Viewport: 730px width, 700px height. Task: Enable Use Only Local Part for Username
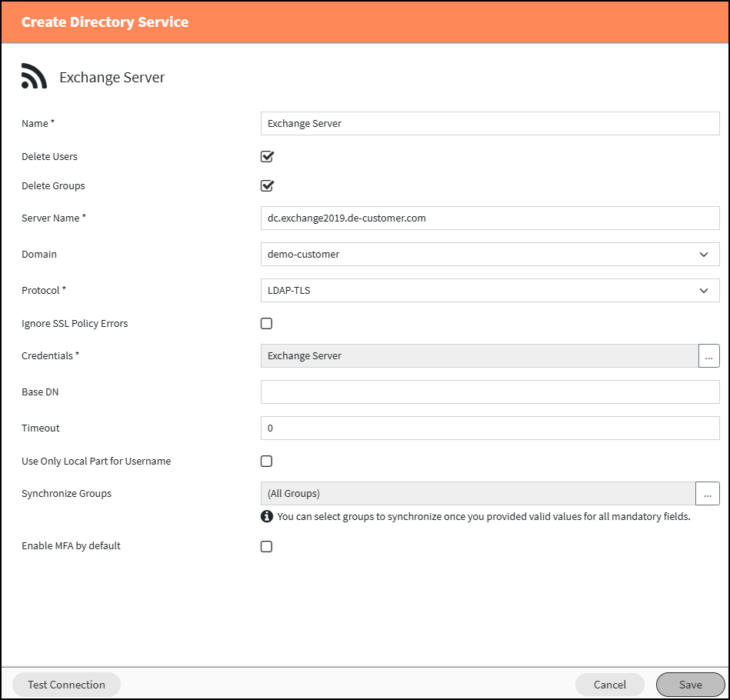click(266, 461)
